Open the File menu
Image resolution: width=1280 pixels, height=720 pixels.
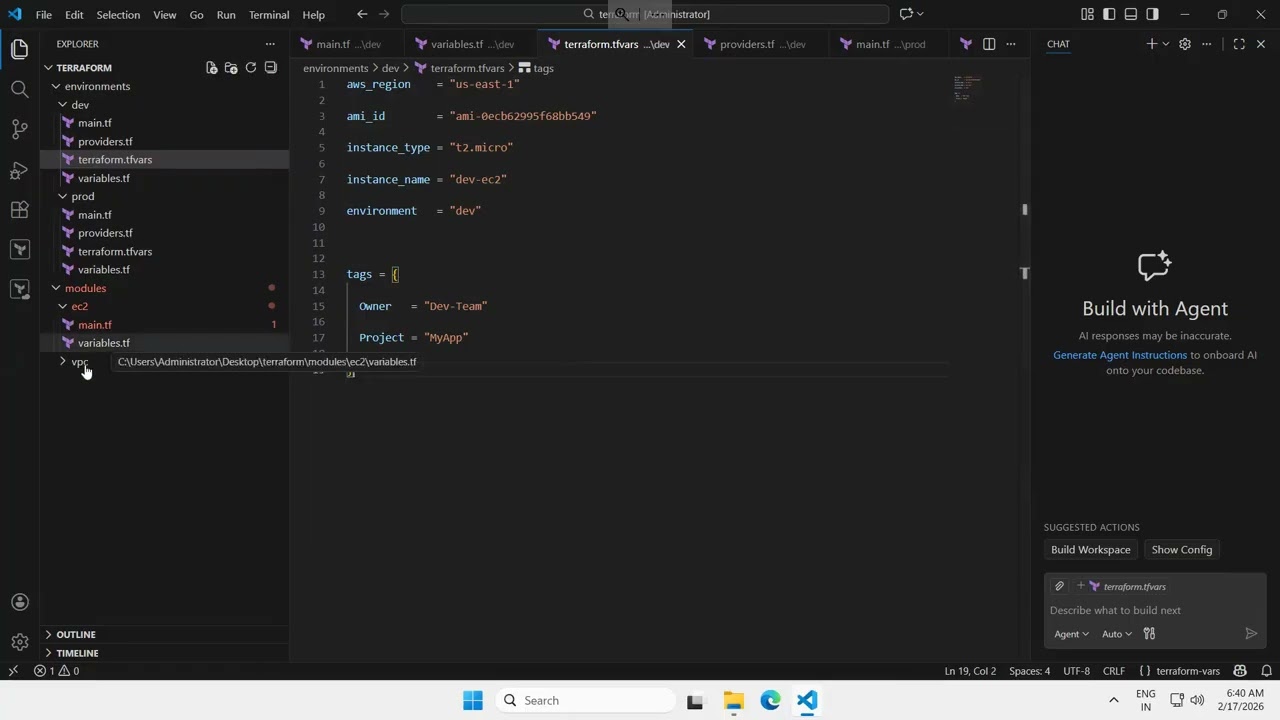[x=44, y=15]
